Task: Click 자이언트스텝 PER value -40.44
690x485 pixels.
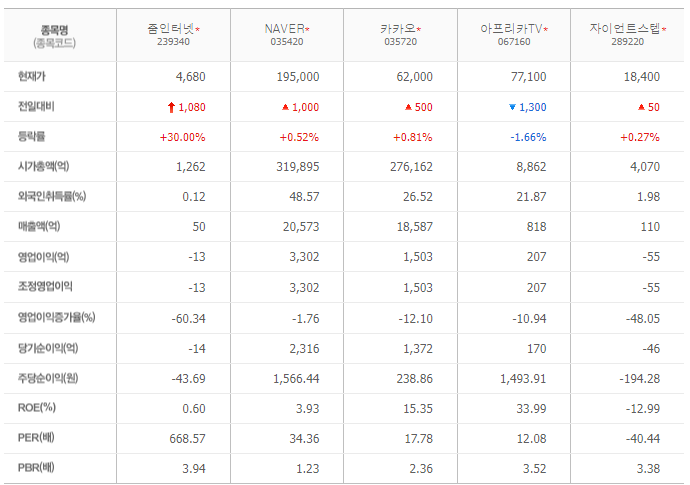Action: tap(643, 439)
